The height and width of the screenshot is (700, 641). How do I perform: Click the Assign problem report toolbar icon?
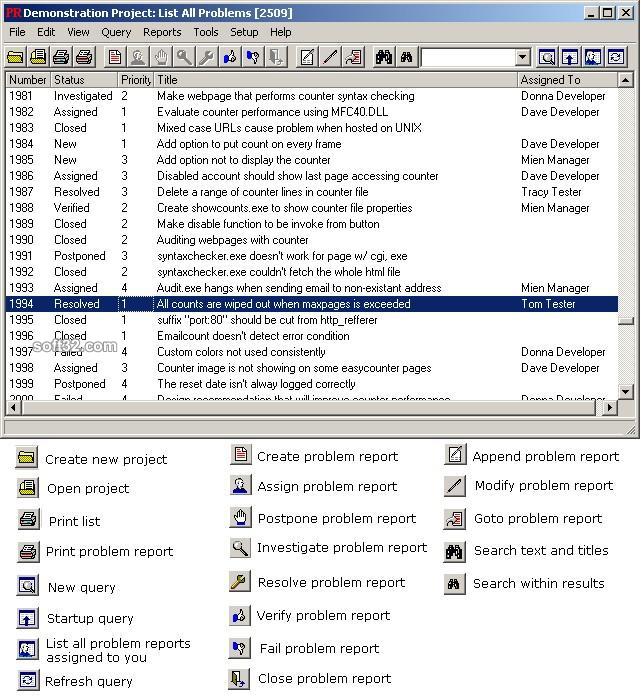click(138, 57)
